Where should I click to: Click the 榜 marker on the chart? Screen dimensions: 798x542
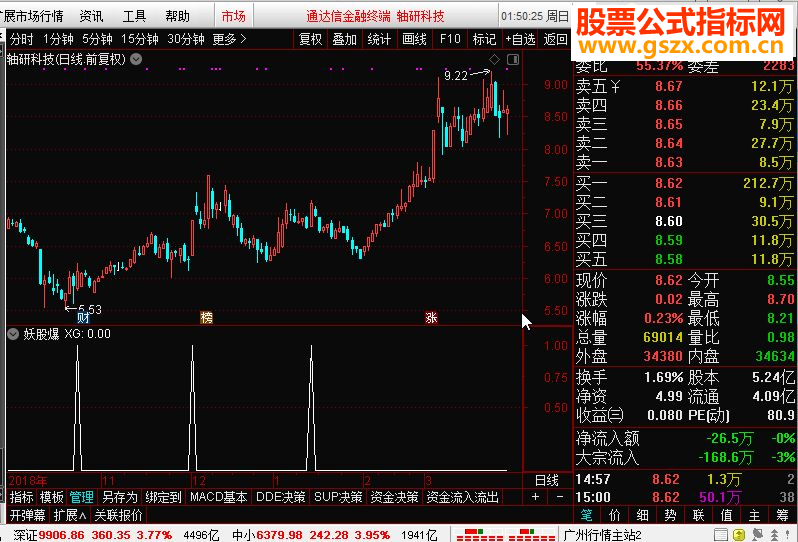[x=206, y=318]
